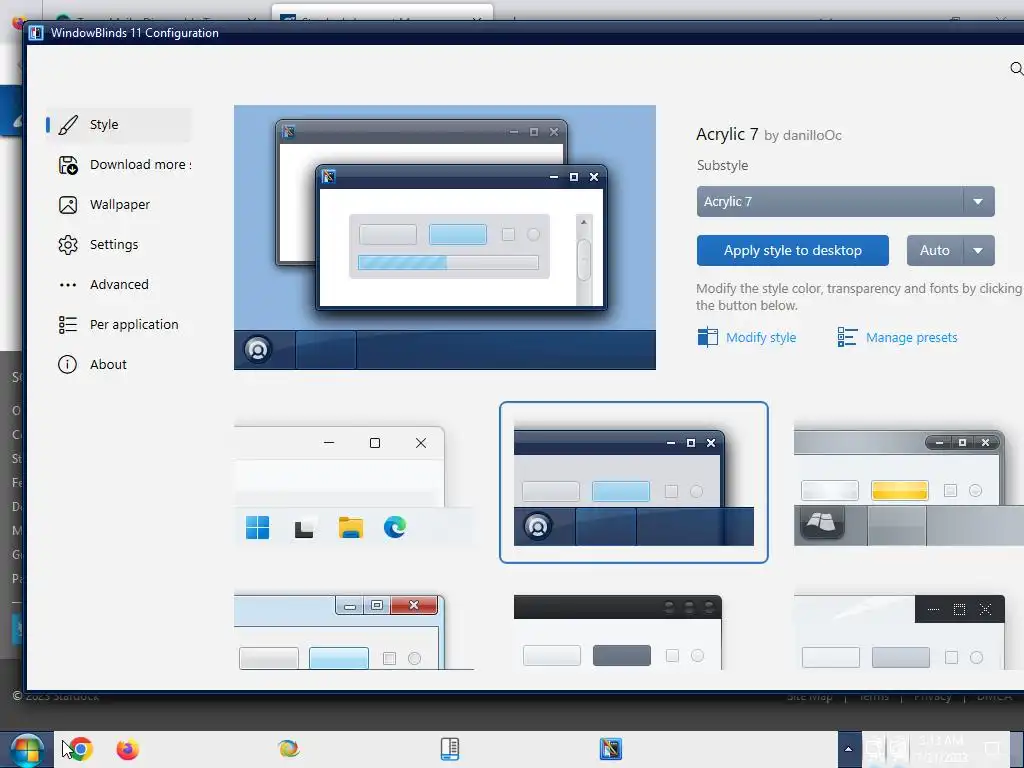Click the WindowBlinds title bar app icon
This screenshot has height=768, width=1024.
click(36, 33)
